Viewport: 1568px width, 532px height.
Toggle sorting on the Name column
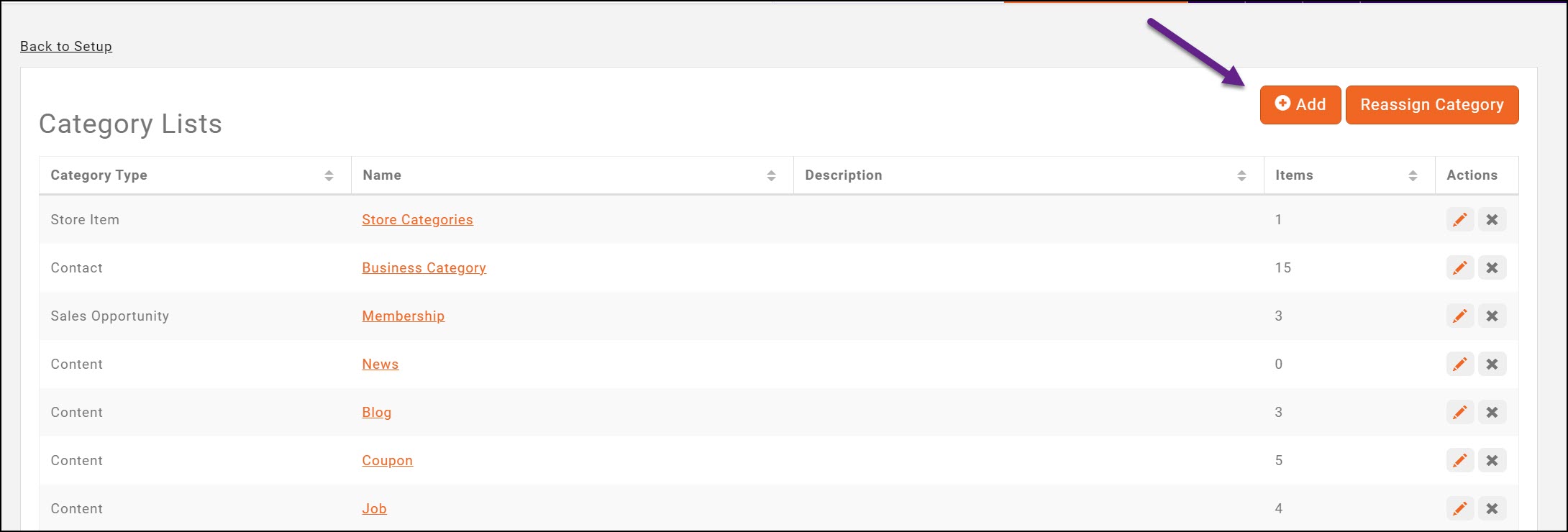tap(772, 175)
